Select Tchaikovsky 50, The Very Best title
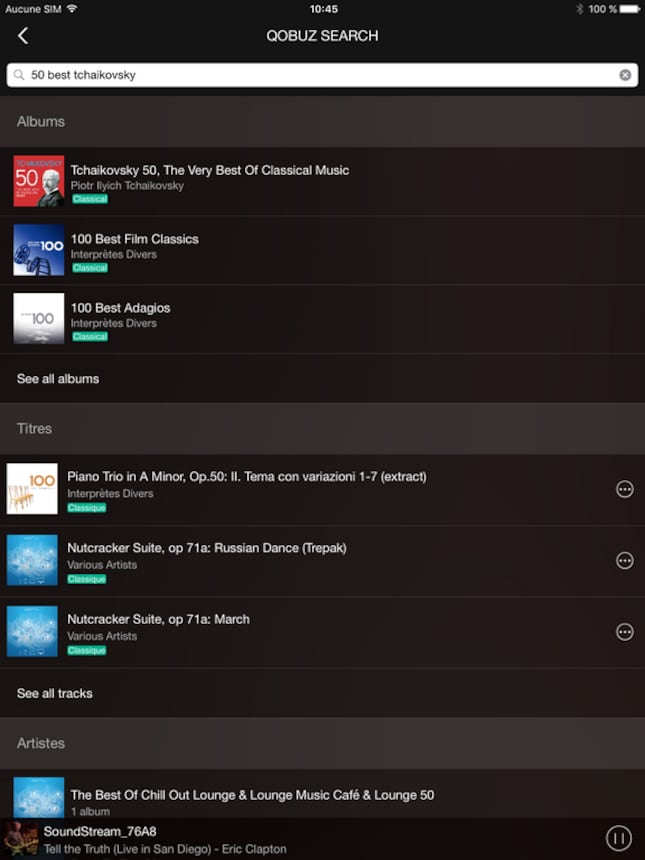Viewport: 645px width, 860px height. tap(210, 171)
